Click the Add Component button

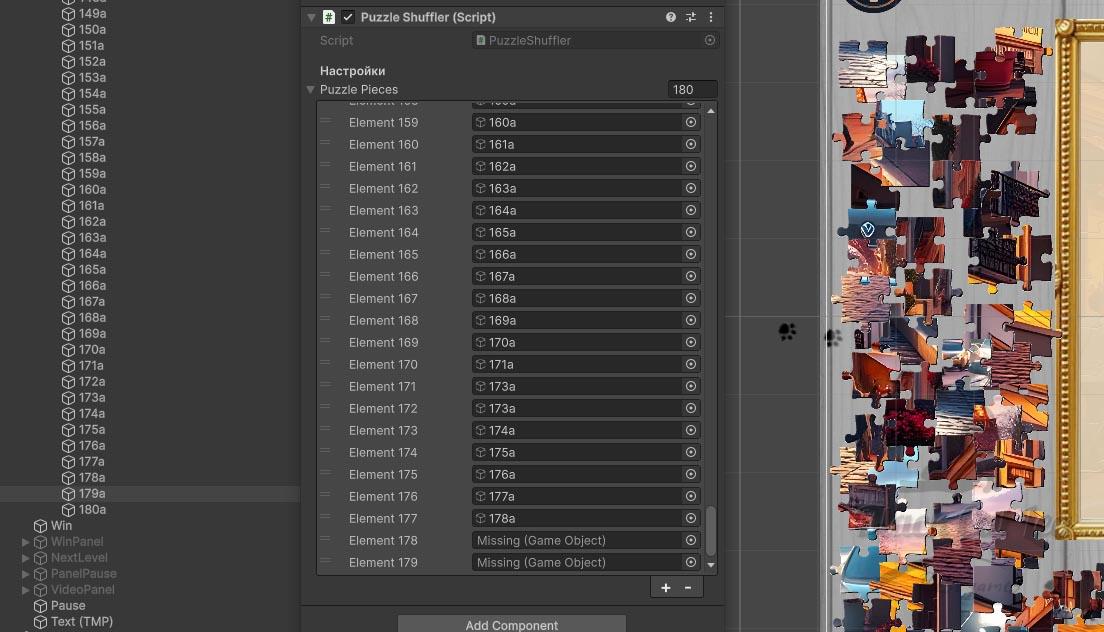pyautogui.click(x=512, y=624)
